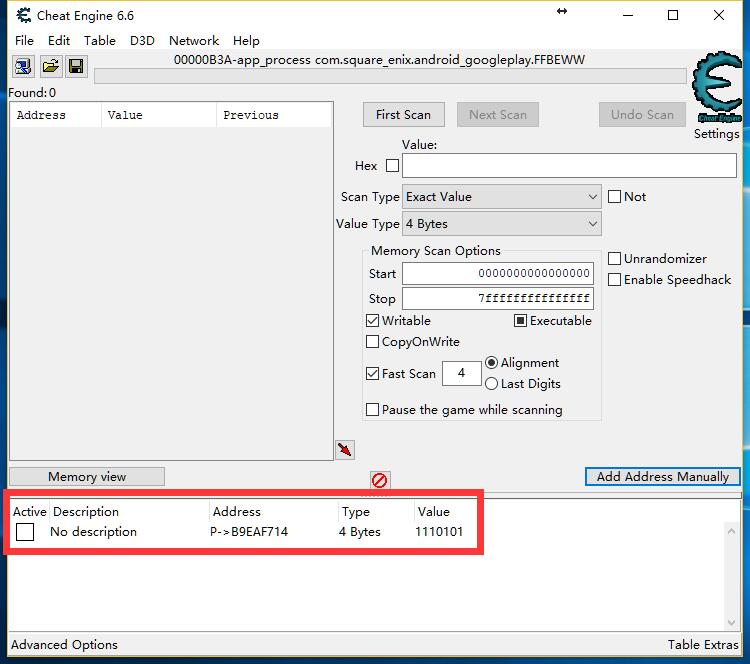Click the red arrow add-to-list icon
Viewport: 750px width, 664px height.
[345, 450]
